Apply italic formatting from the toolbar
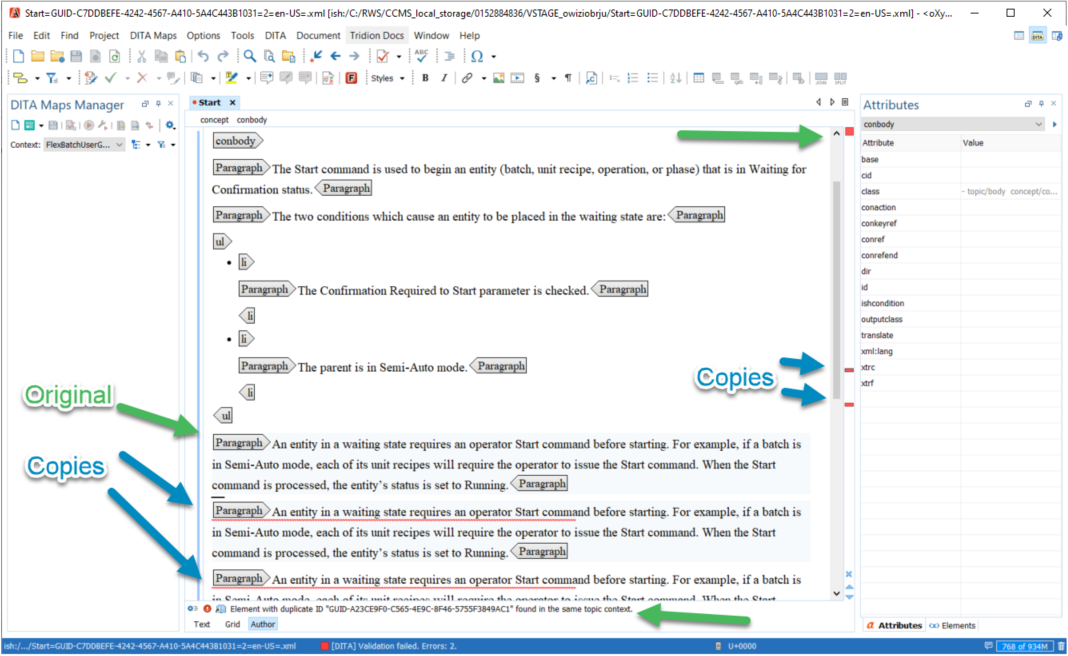The height and width of the screenshot is (656, 1068). (x=445, y=78)
